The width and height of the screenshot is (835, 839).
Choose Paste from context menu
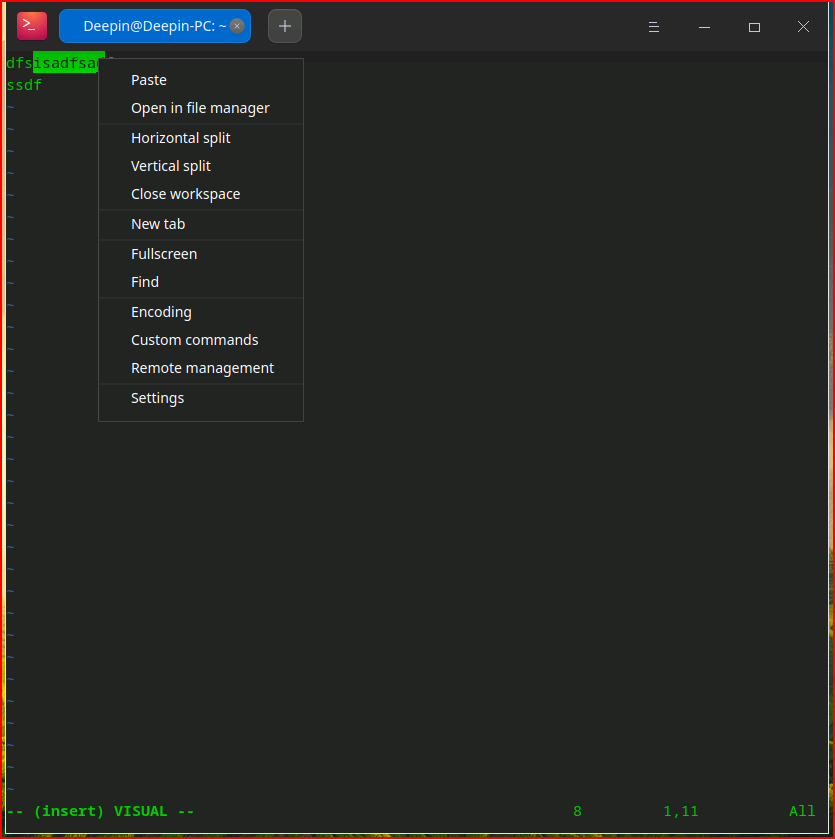tap(201, 80)
